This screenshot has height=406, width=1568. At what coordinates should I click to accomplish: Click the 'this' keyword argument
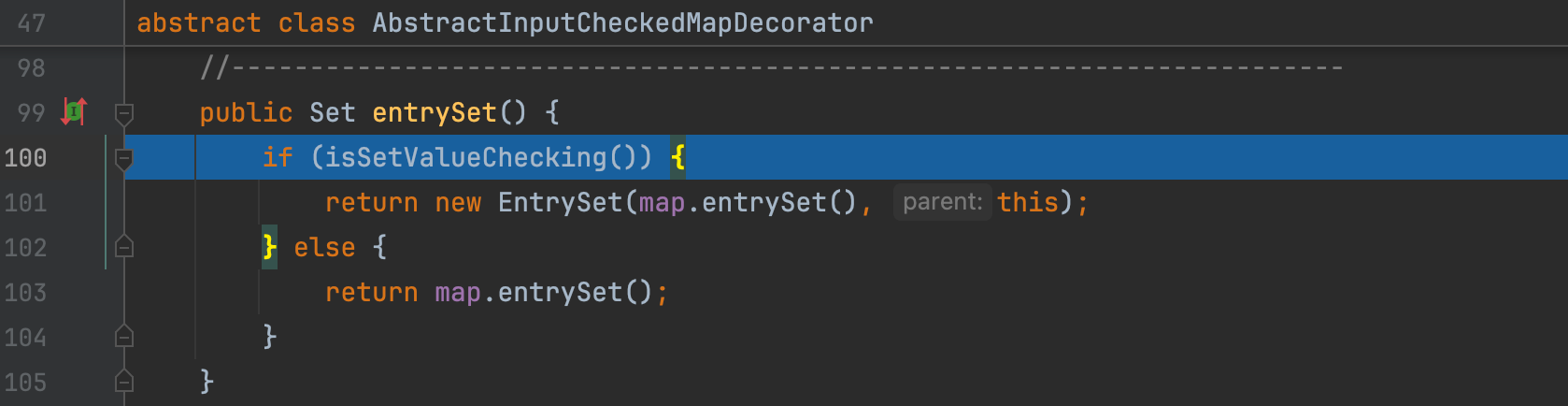tap(1027, 202)
